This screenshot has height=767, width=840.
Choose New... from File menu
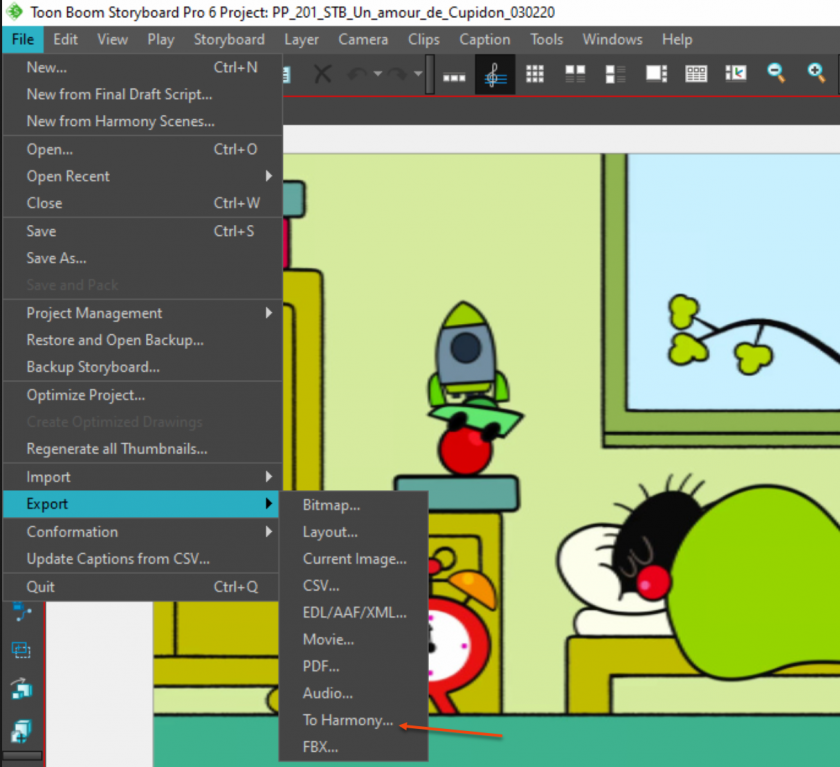pos(142,67)
